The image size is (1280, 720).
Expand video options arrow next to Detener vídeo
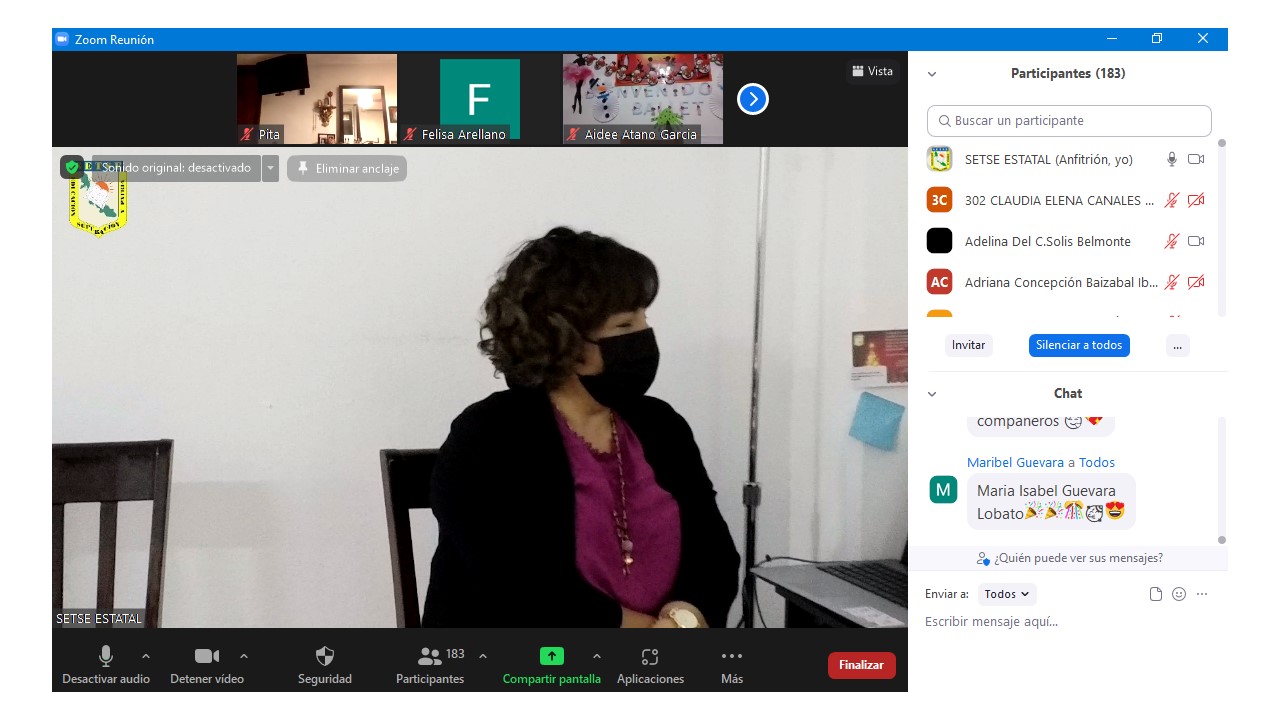244,656
